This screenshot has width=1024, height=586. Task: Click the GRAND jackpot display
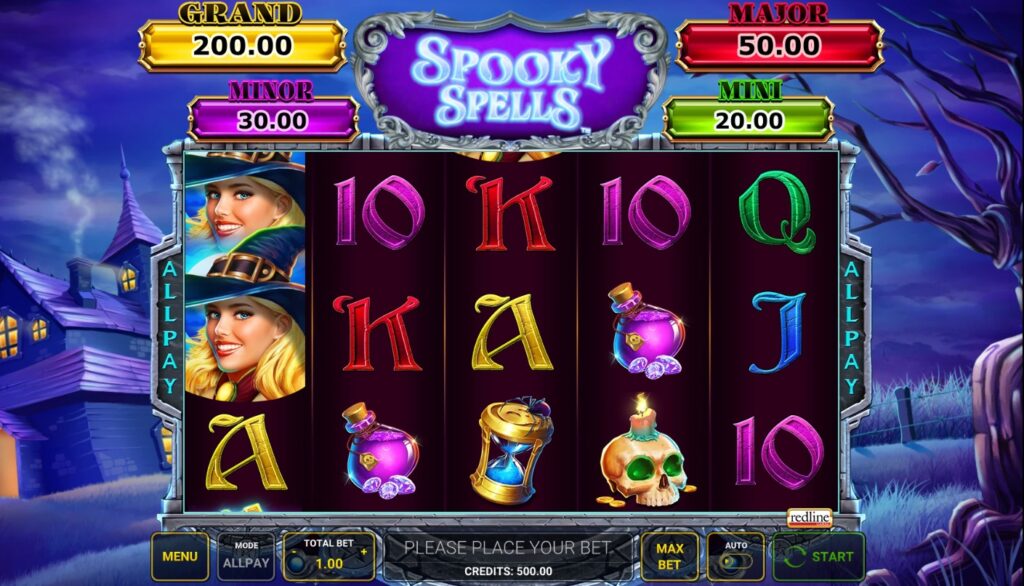(242, 46)
